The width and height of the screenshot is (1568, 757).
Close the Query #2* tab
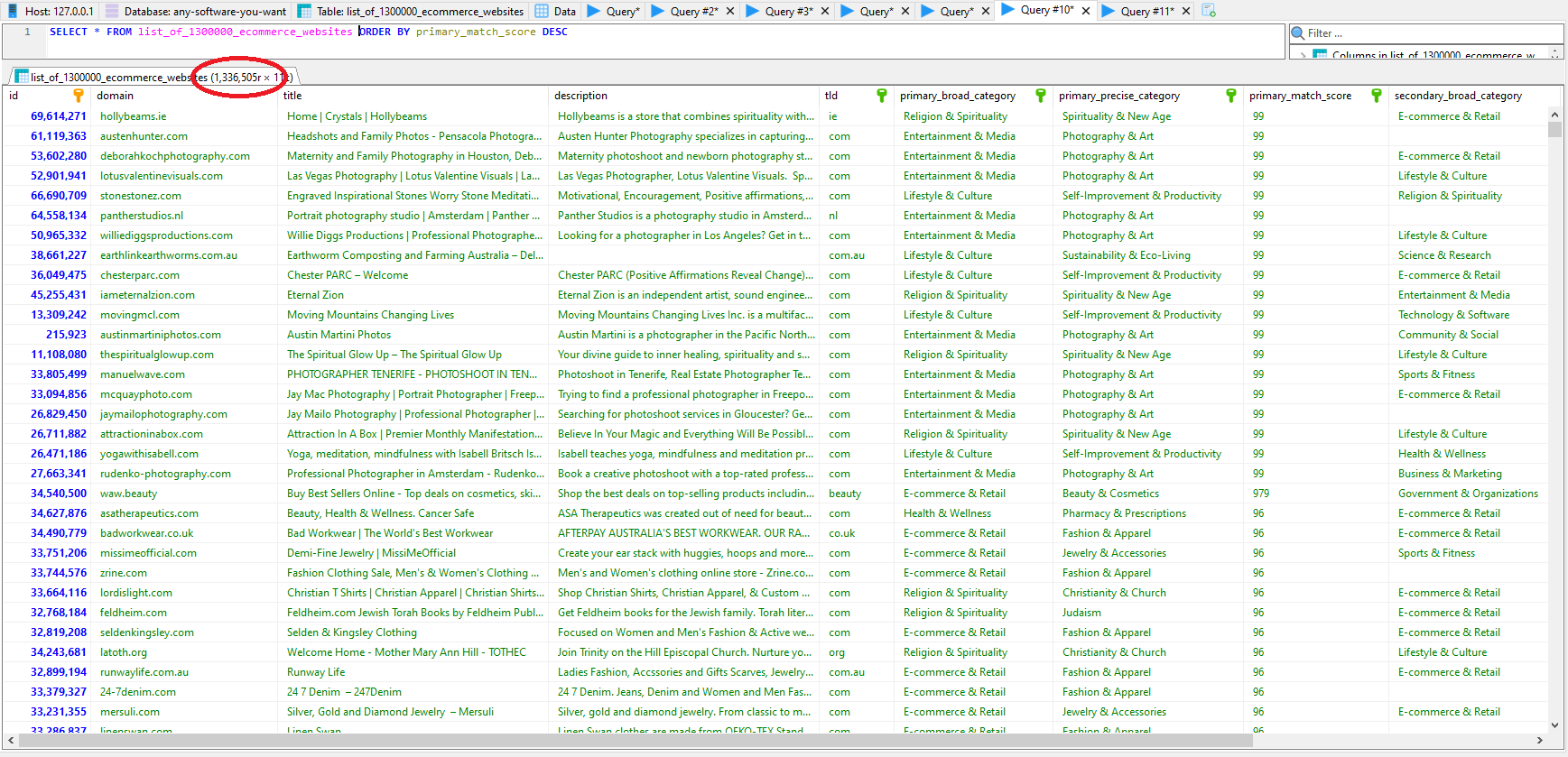pyautogui.click(x=730, y=11)
